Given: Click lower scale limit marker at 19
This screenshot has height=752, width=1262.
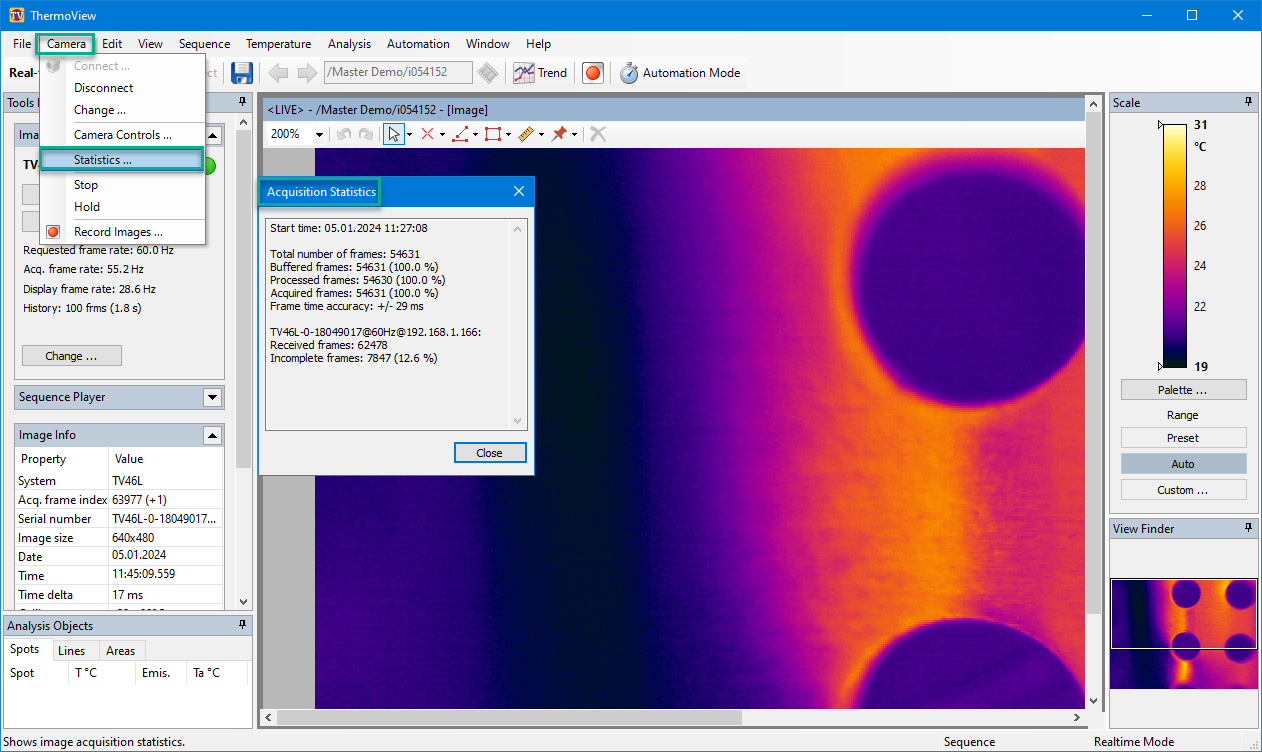Looking at the screenshot, I should [1161, 366].
